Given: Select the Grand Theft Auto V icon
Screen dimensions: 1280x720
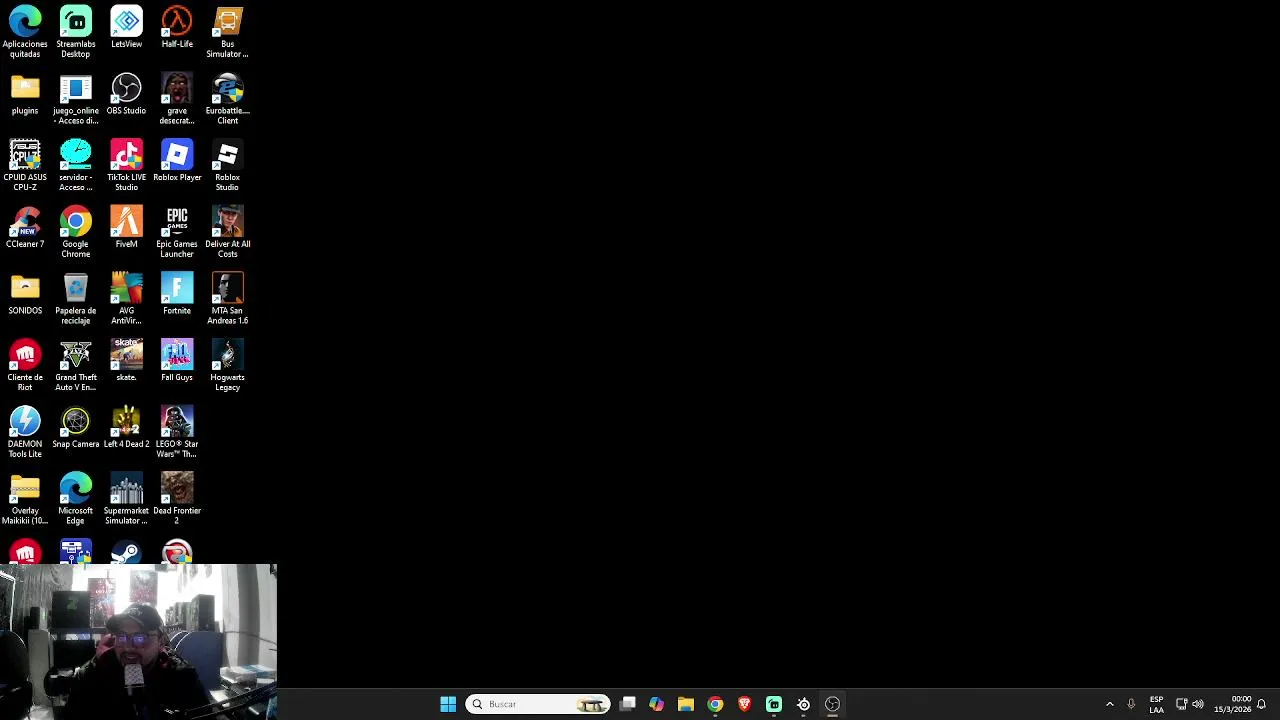Looking at the screenshot, I should click(x=76, y=365).
